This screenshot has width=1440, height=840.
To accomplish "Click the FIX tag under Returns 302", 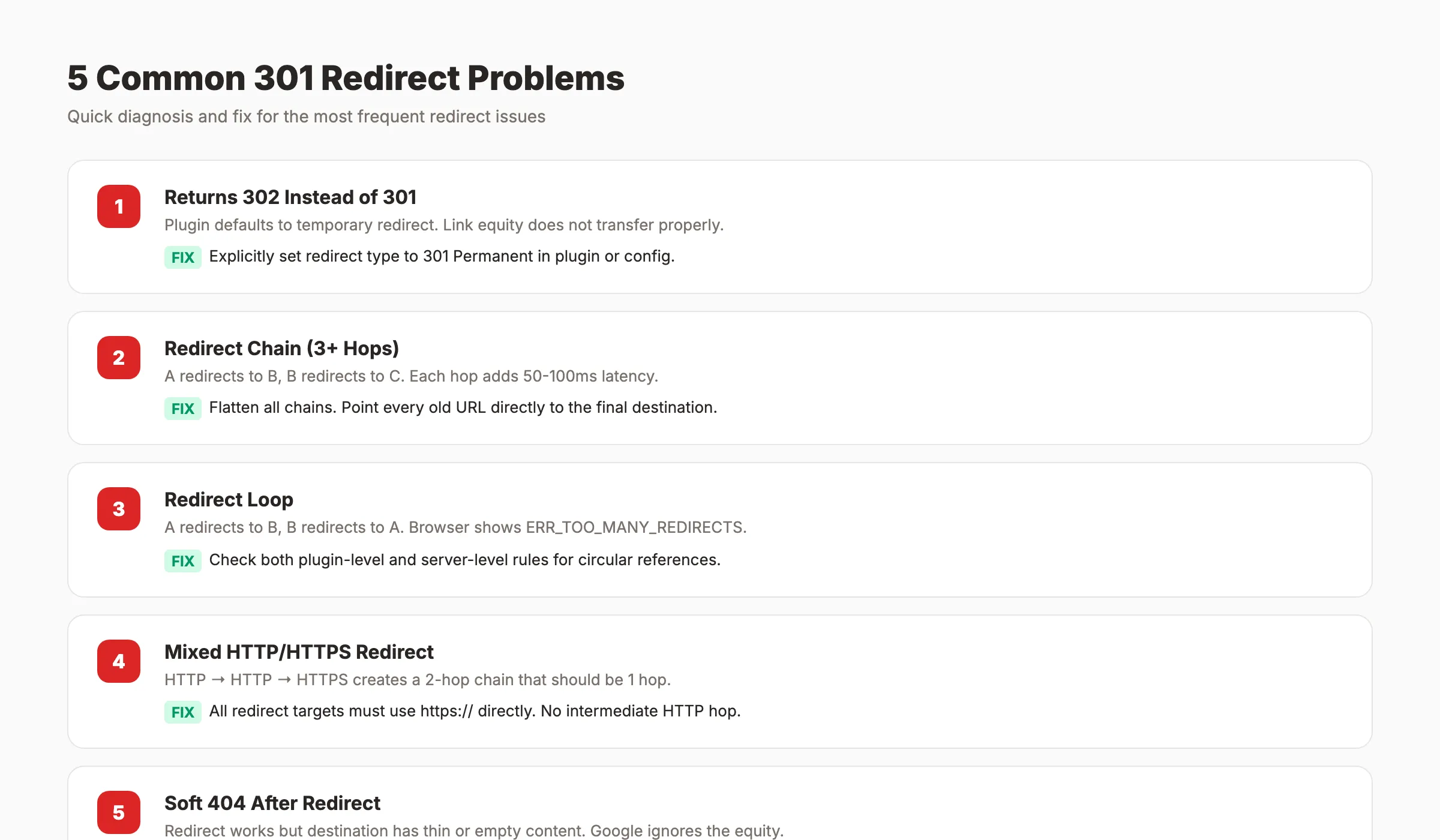I will click(x=182, y=257).
